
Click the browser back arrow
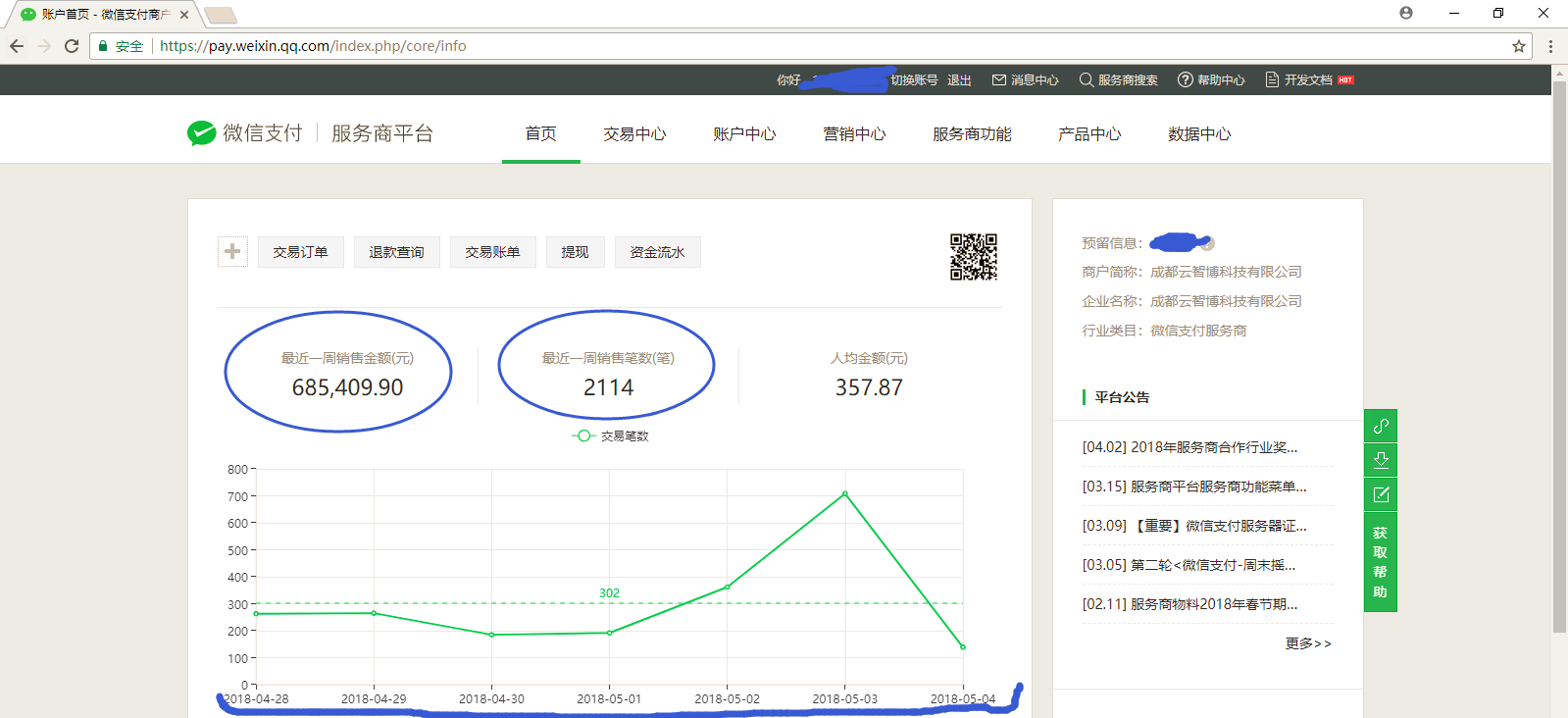click(17, 46)
